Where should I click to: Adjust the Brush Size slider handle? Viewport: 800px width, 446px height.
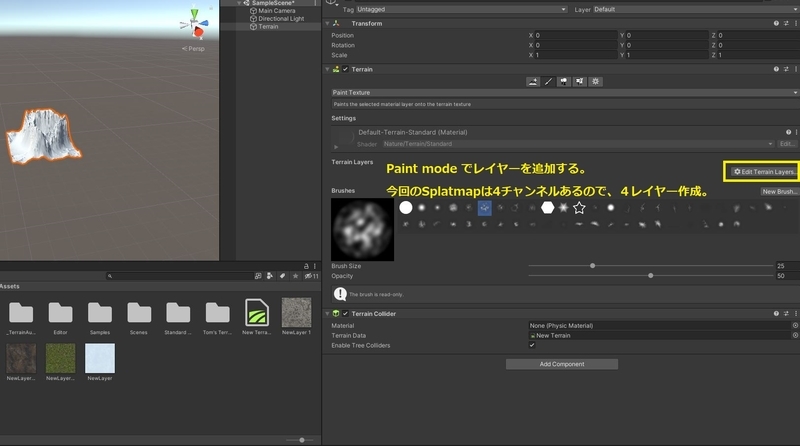click(592, 266)
